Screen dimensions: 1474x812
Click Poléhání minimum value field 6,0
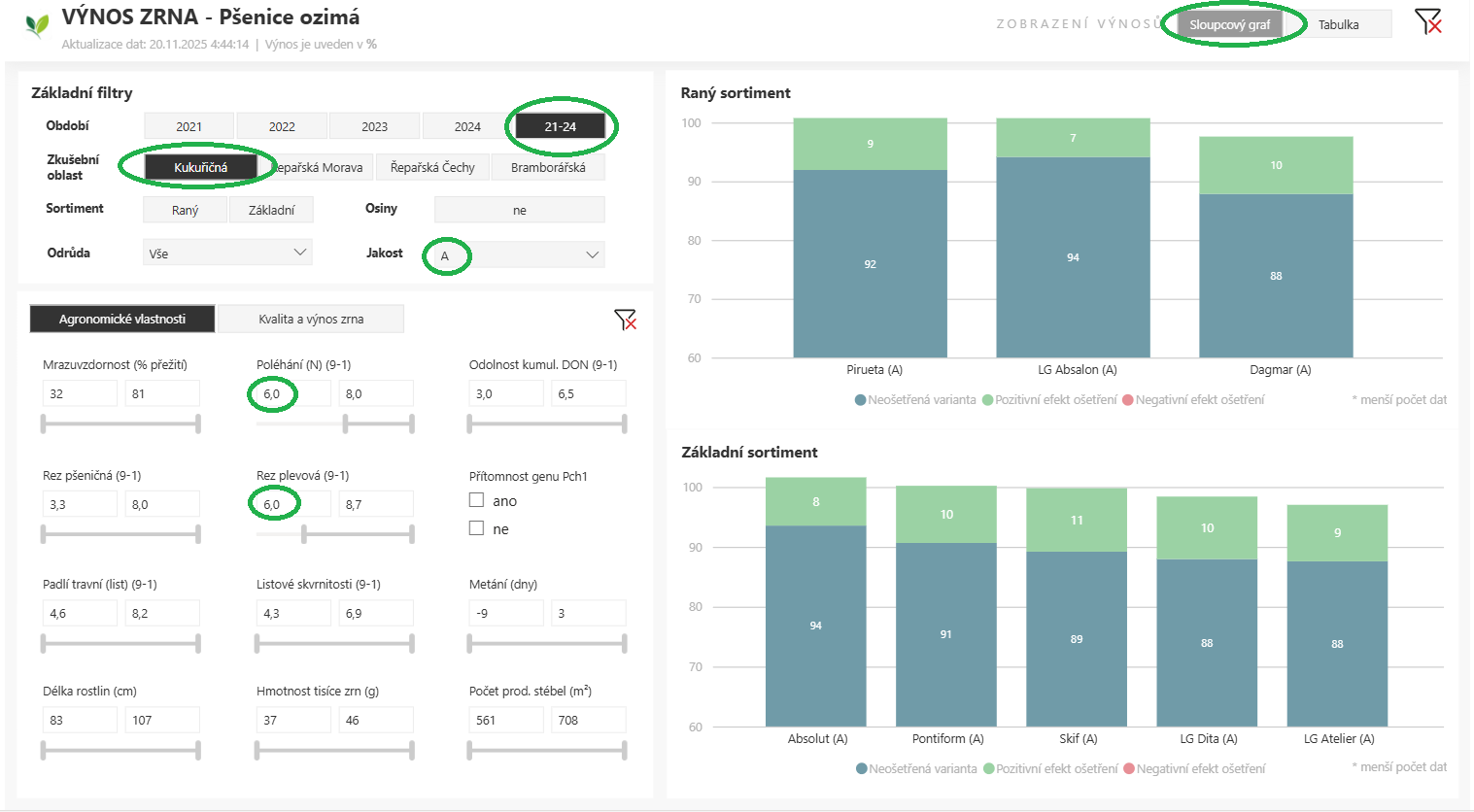click(x=293, y=393)
